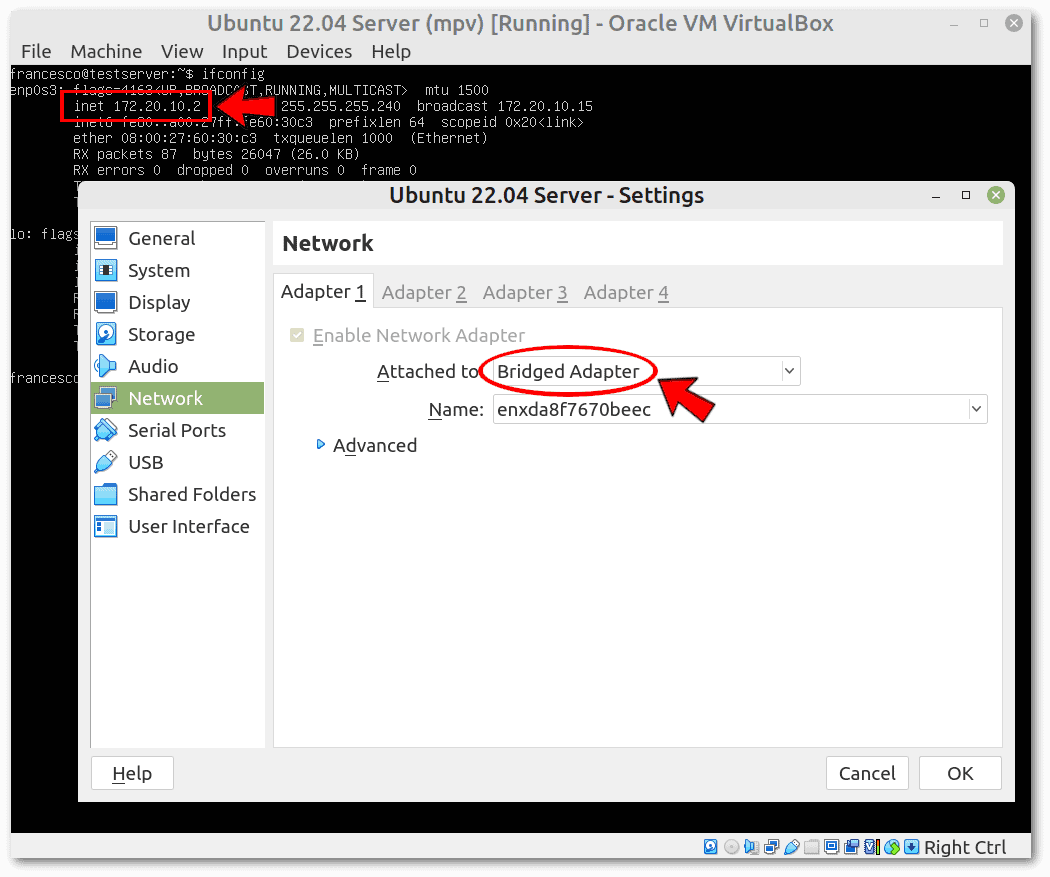Image resolution: width=1050 pixels, height=877 pixels.
Task: Select System in the settings list
Action: [x=177, y=270]
